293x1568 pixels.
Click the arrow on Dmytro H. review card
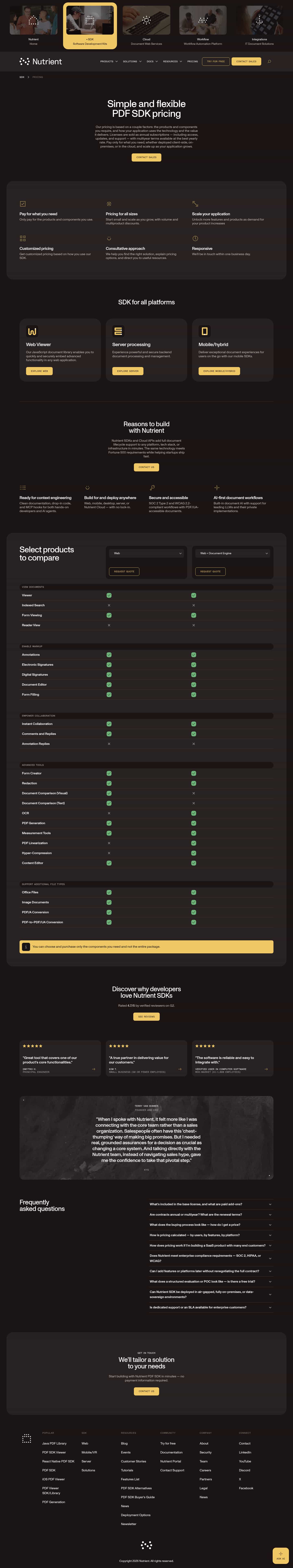(x=93, y=1069)
